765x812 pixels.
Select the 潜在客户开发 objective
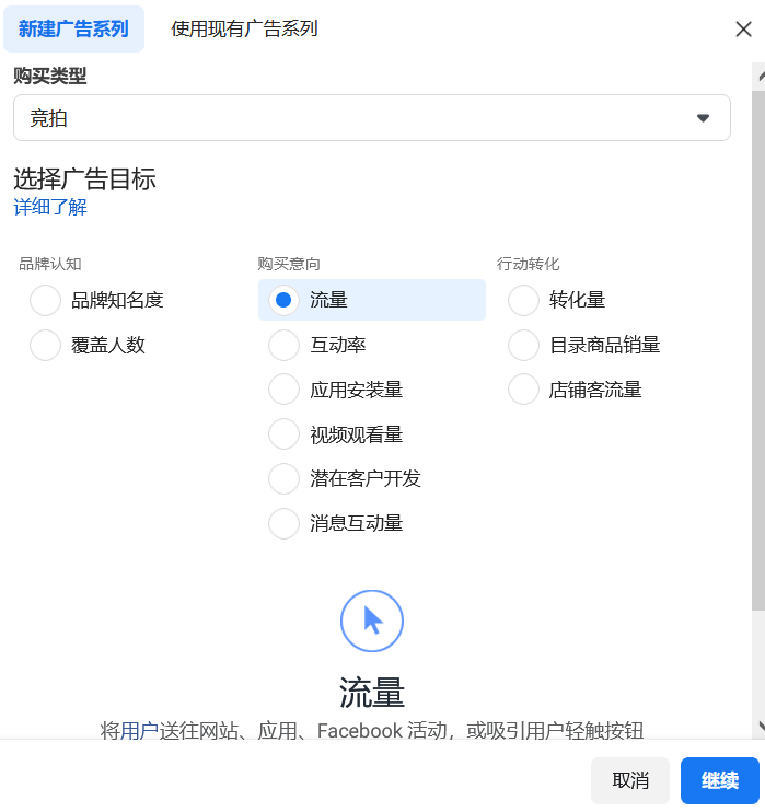(284, 478)
